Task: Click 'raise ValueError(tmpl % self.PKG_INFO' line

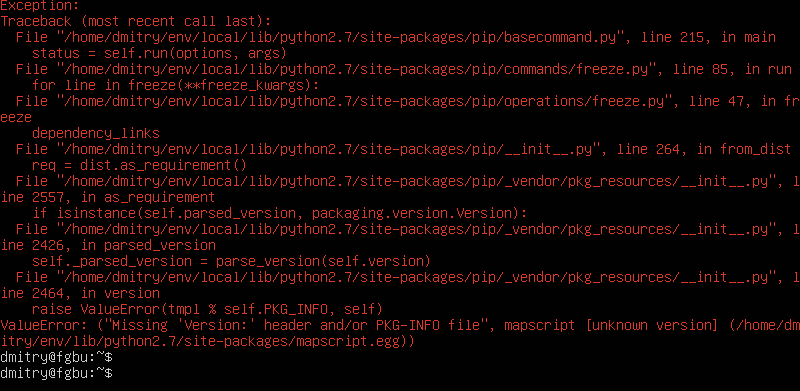Action: point(207,309)
